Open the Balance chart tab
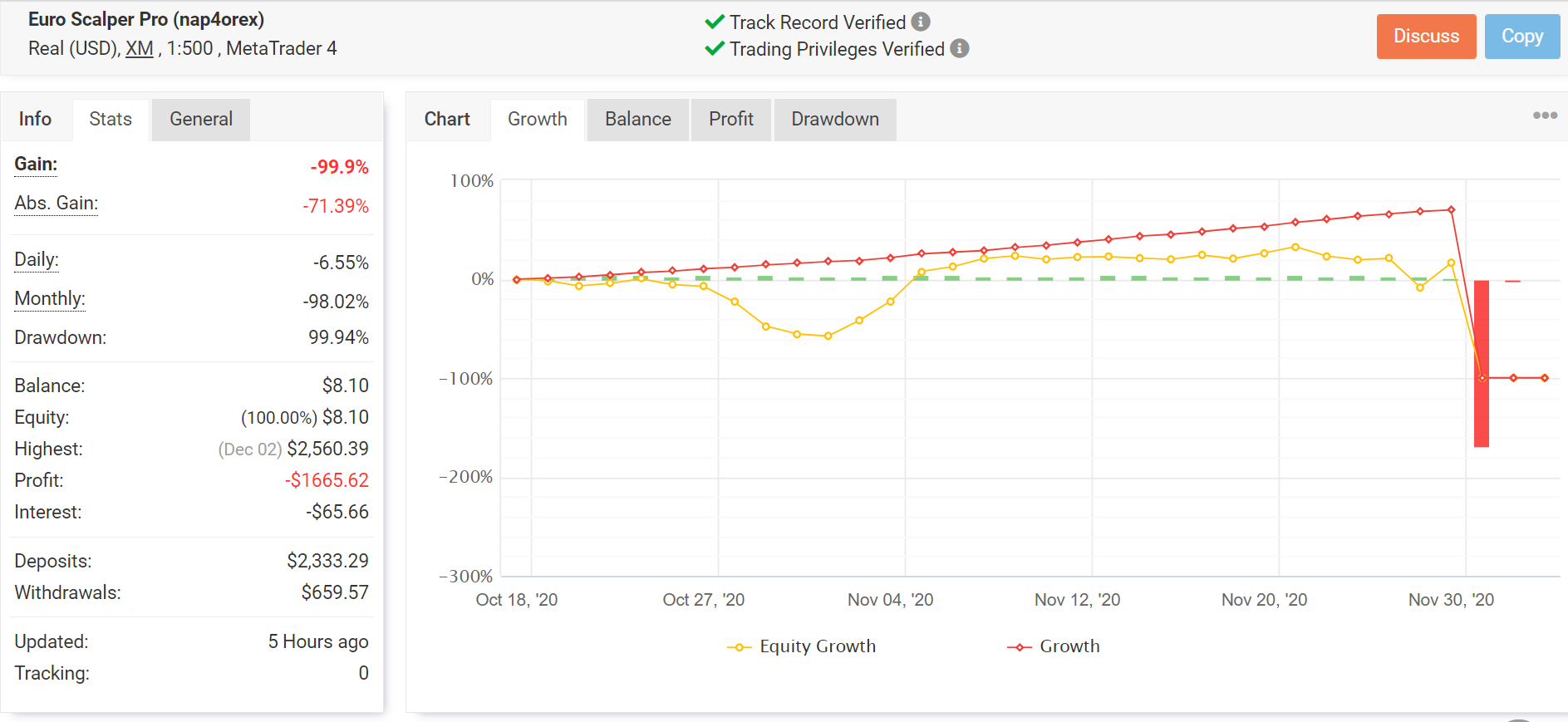1568x722 pixels. 638,119
